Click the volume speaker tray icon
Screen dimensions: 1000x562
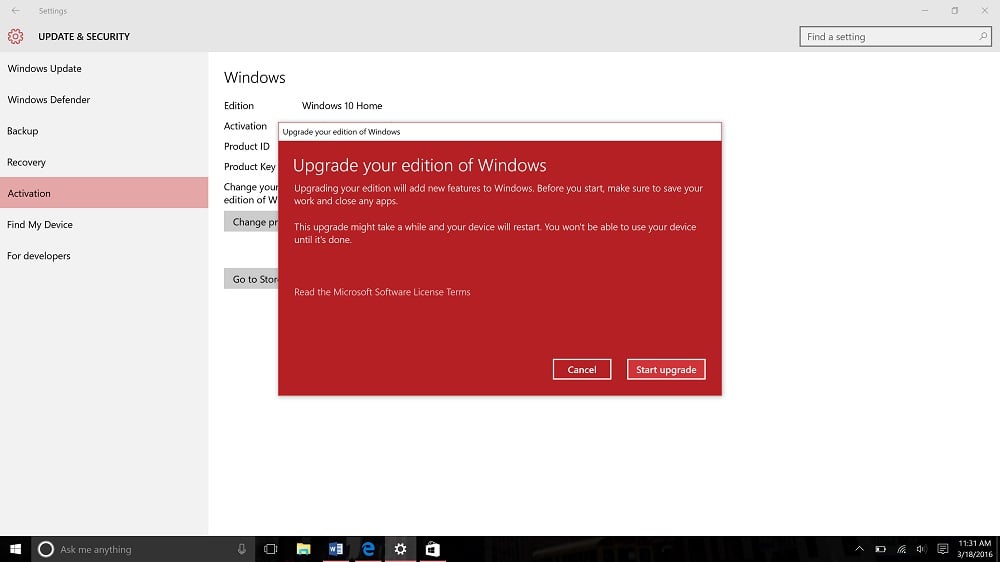921,549
